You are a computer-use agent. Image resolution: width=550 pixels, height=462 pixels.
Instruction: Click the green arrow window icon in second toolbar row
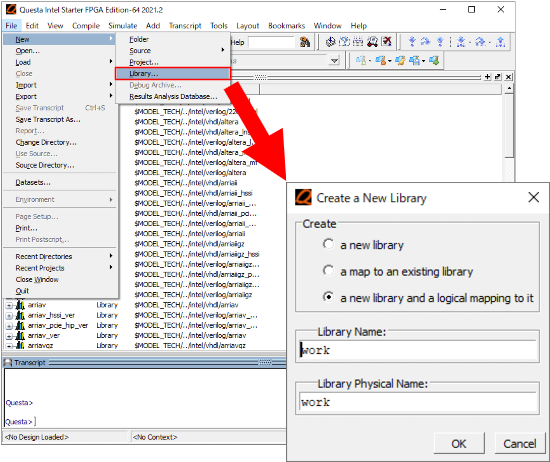(x=434, y=61)
